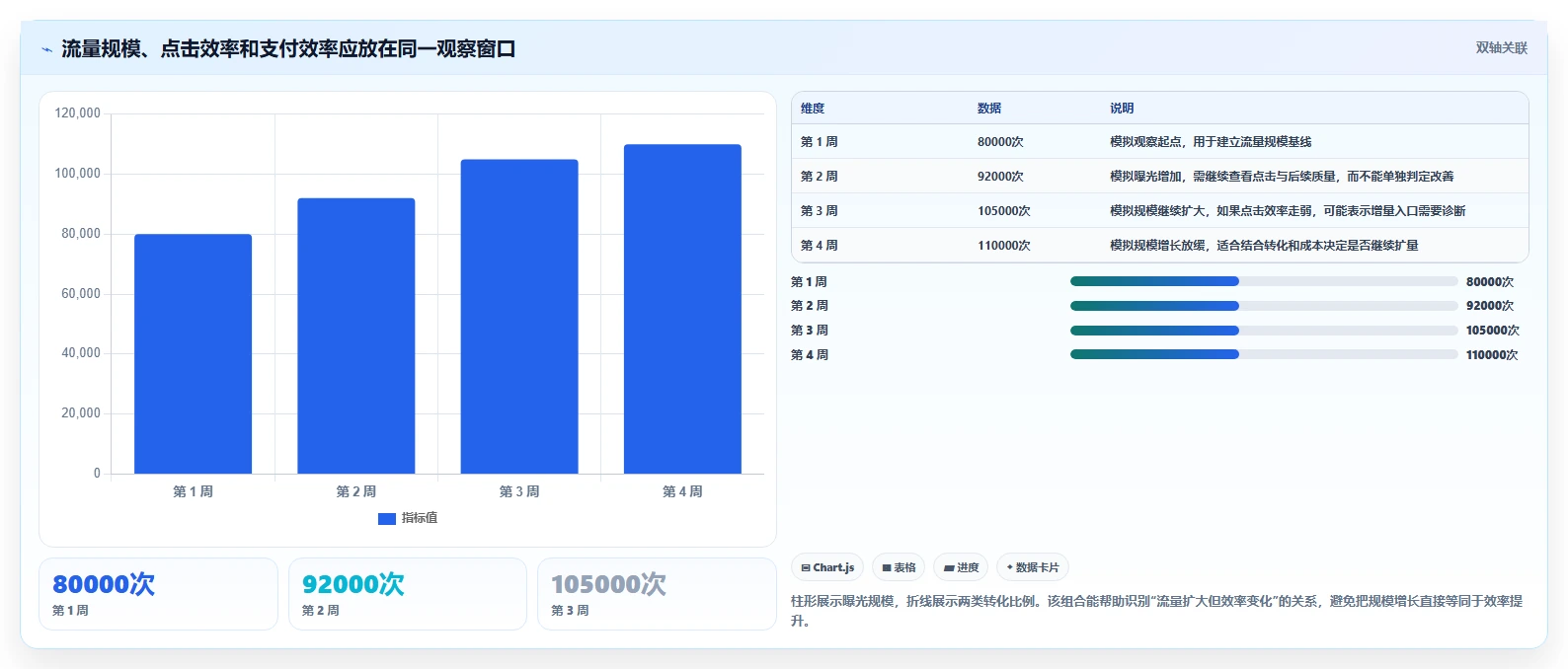Click the 120,000 y-axis label

78,113
